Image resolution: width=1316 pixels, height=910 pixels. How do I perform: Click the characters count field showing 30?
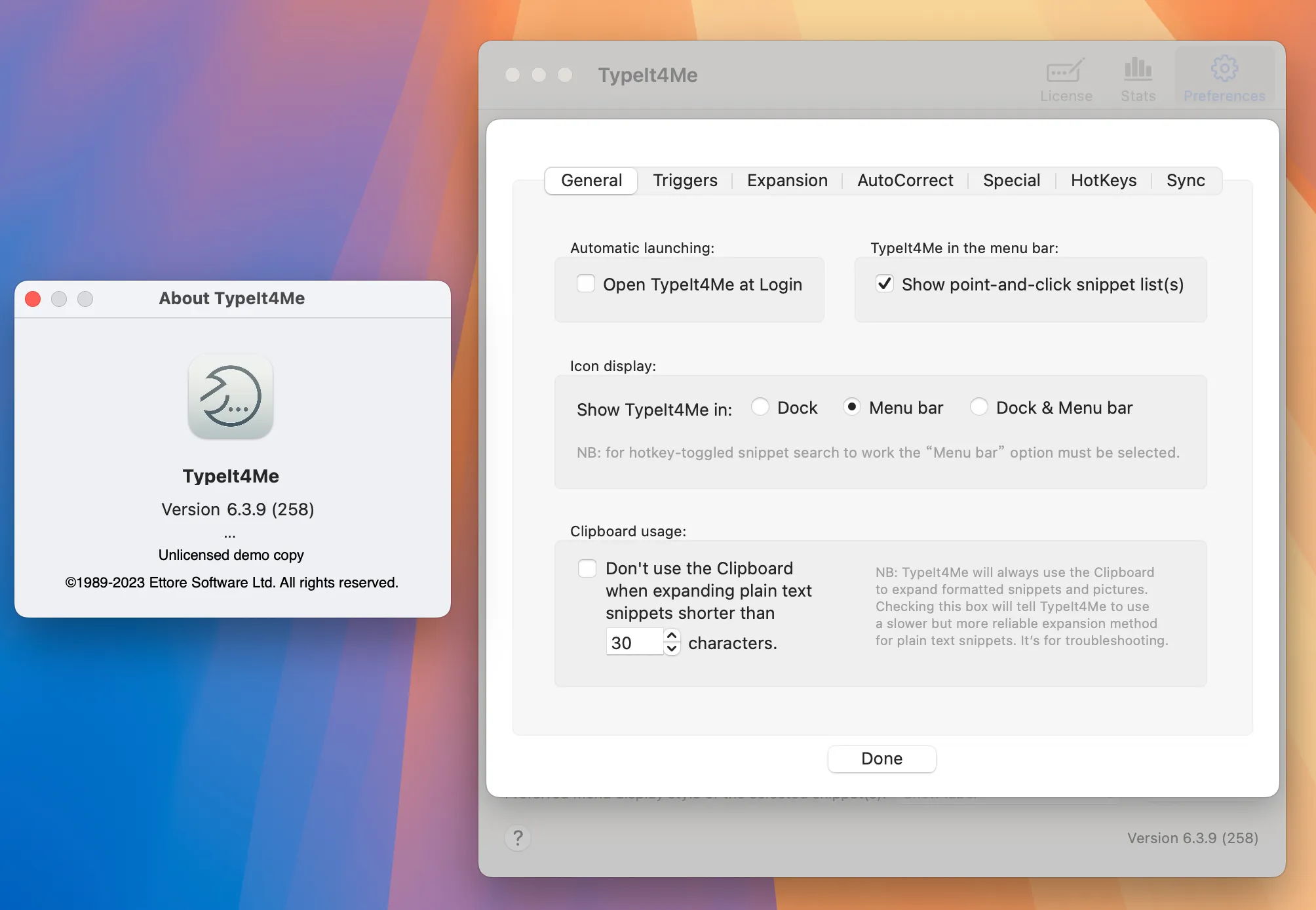coord(634,643)
